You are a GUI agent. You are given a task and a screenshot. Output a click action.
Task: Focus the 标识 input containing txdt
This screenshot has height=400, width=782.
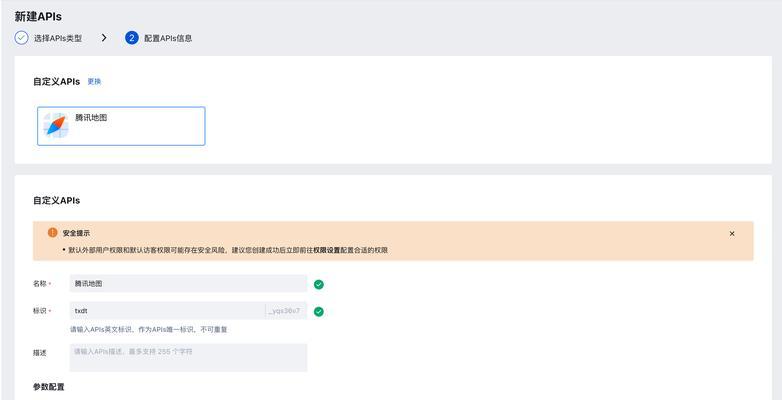(167, 311)
